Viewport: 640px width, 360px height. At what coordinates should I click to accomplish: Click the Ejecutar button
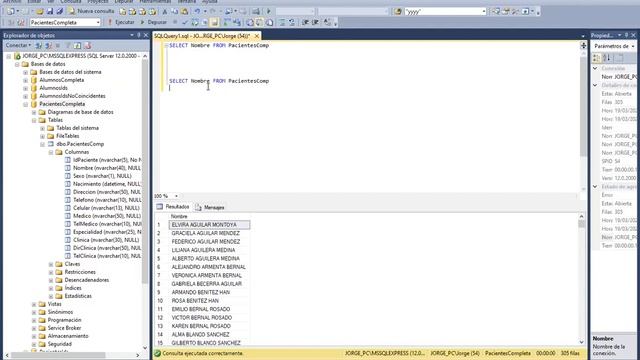pos(121,22)
